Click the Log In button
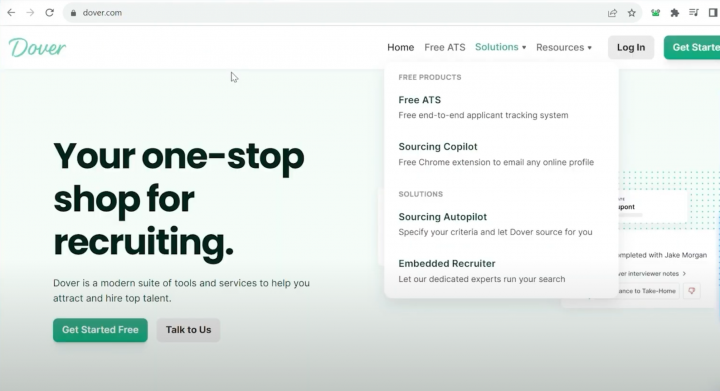 (x=631, y=47)
